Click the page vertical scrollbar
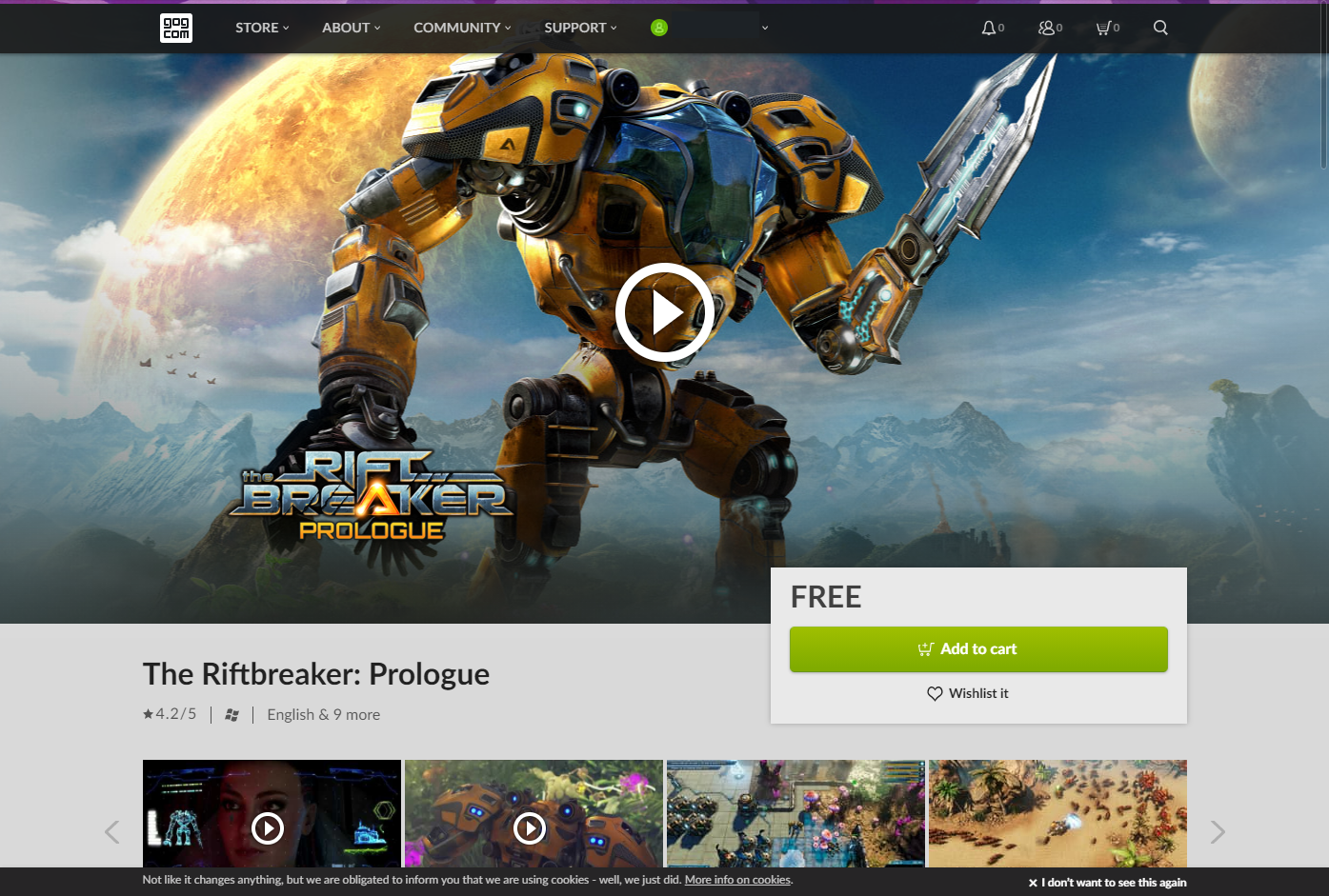Image resolution: width=1329 pixels, height=896 pixels. pos(1323,86)
